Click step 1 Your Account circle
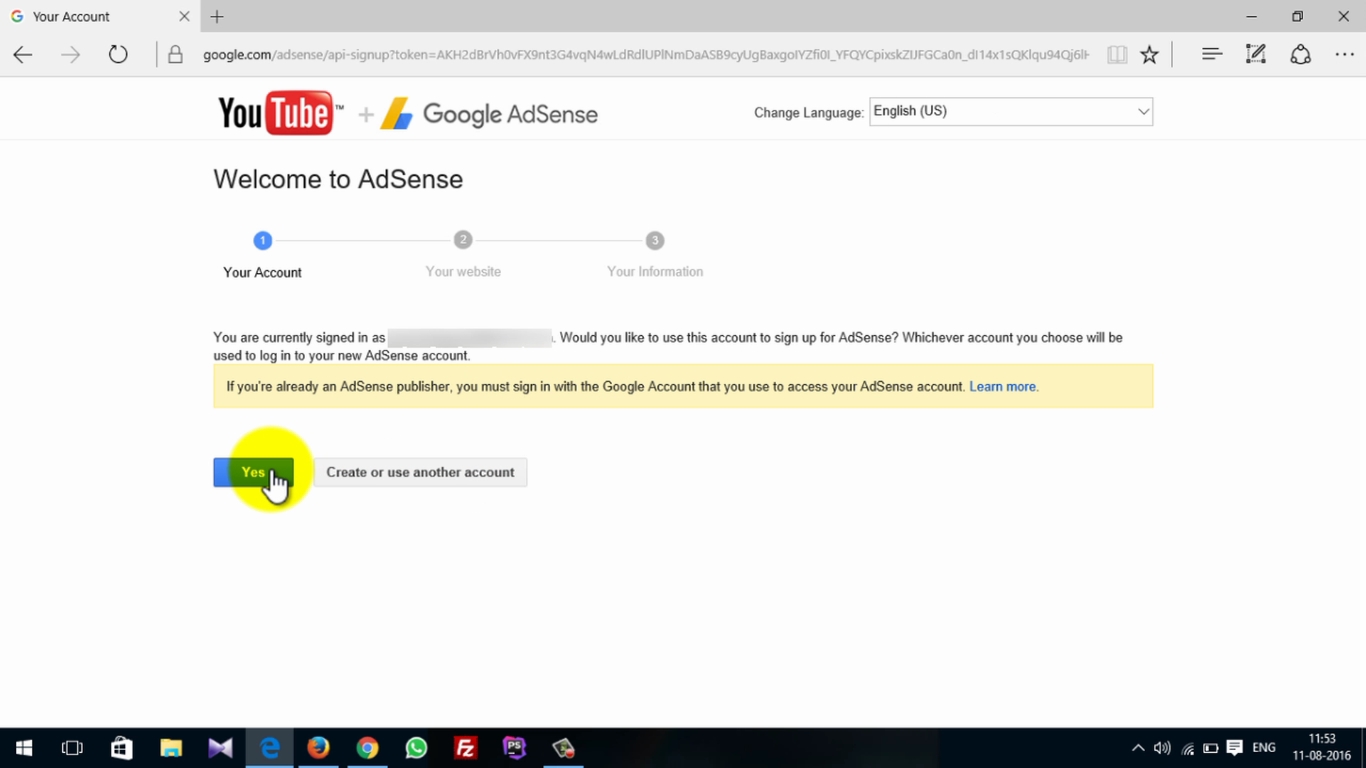Image resolution: width=1366 pixels, height=768 pixels. pyautogui.click(x=262, y=240)
